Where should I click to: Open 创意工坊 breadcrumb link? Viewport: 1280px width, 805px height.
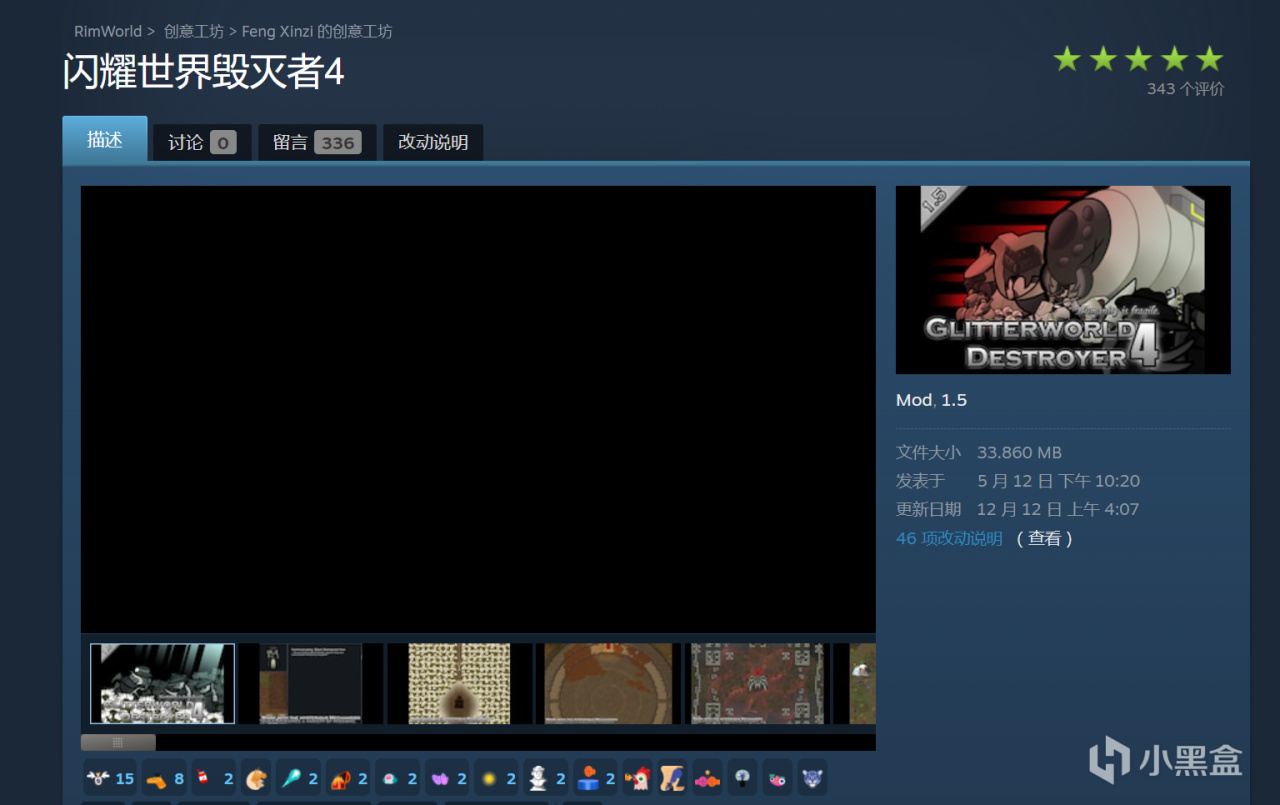click(194, 31)
